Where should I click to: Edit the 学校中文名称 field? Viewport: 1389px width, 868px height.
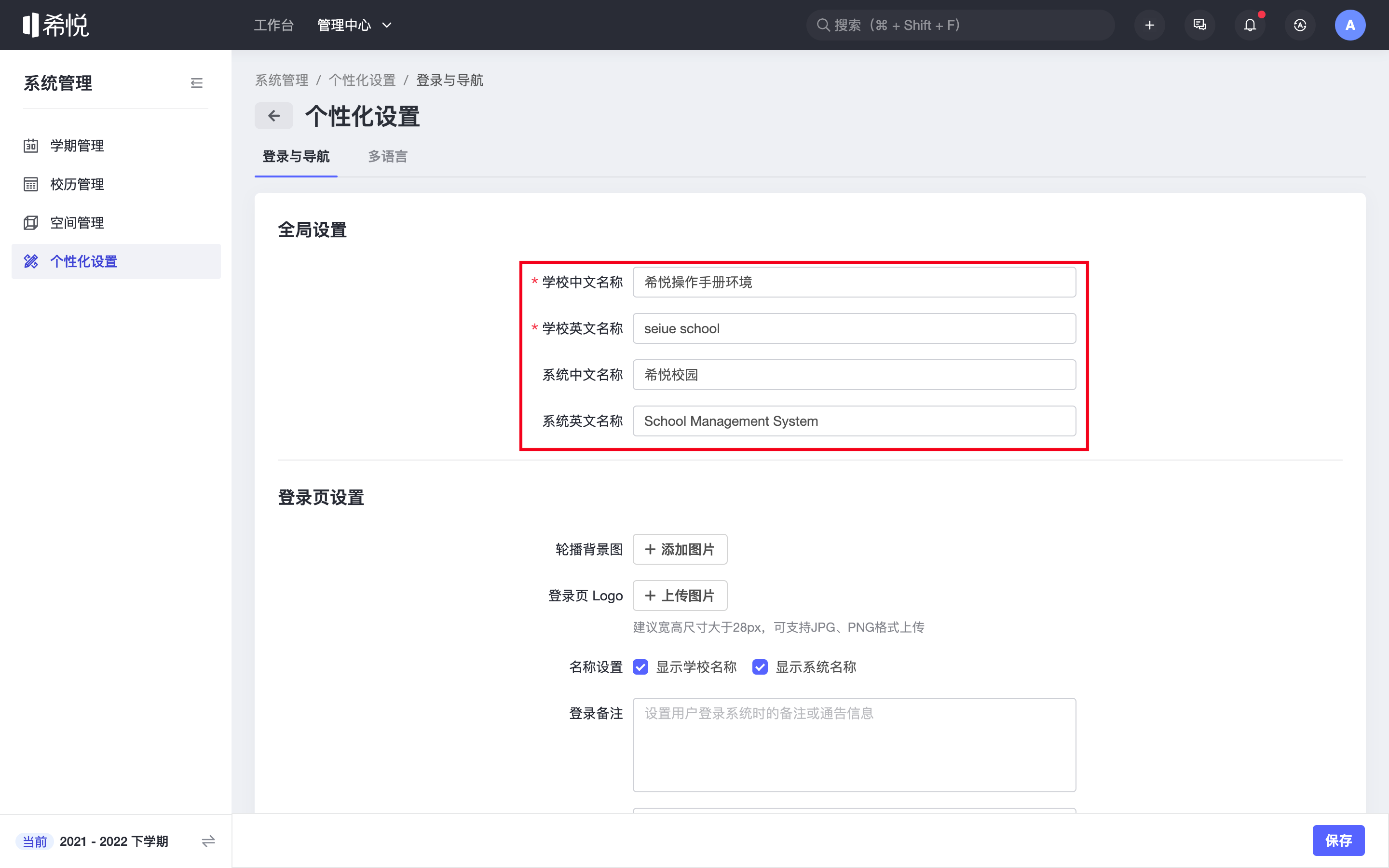tap(854, 282)
